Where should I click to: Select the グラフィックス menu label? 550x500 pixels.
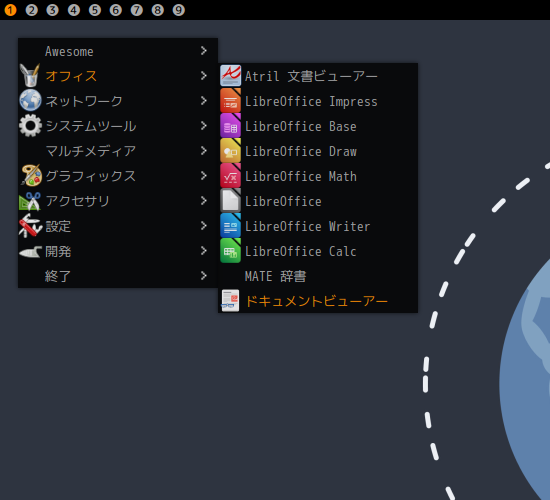pos(90,176)
